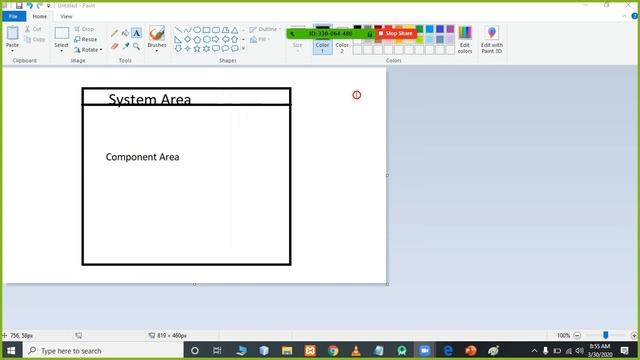Choose the Triangle shape
Screen dimensions: 640x360
pyautogui.click(x=234, y=30)
